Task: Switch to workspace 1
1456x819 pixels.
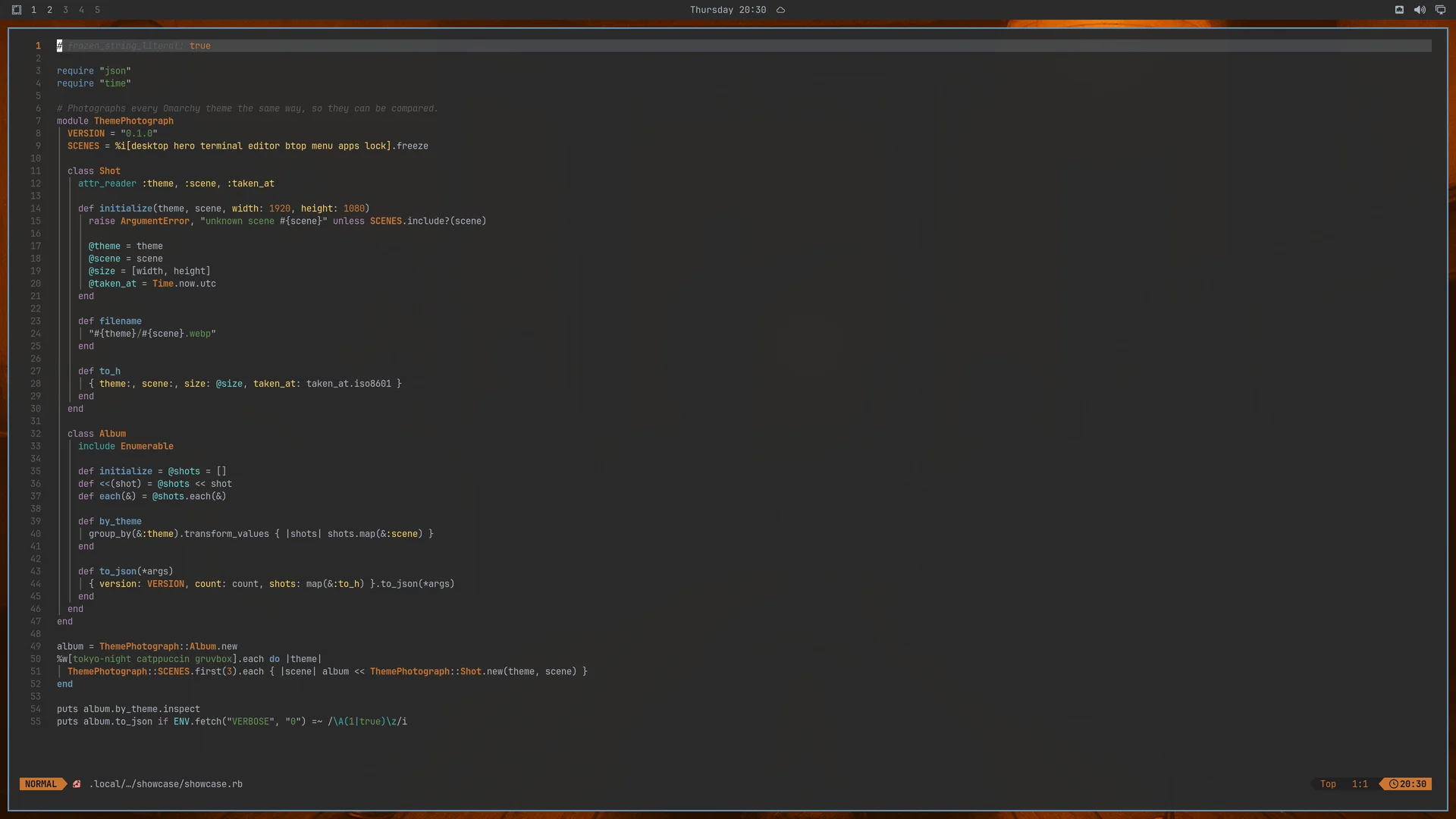Action: [x=33, y=10]
